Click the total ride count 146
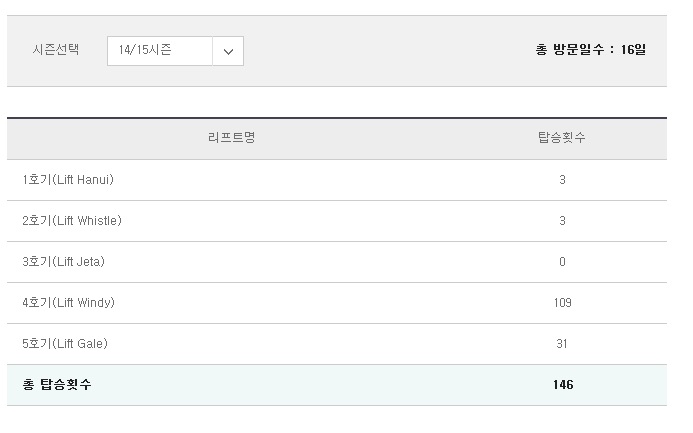 [563, 385]
